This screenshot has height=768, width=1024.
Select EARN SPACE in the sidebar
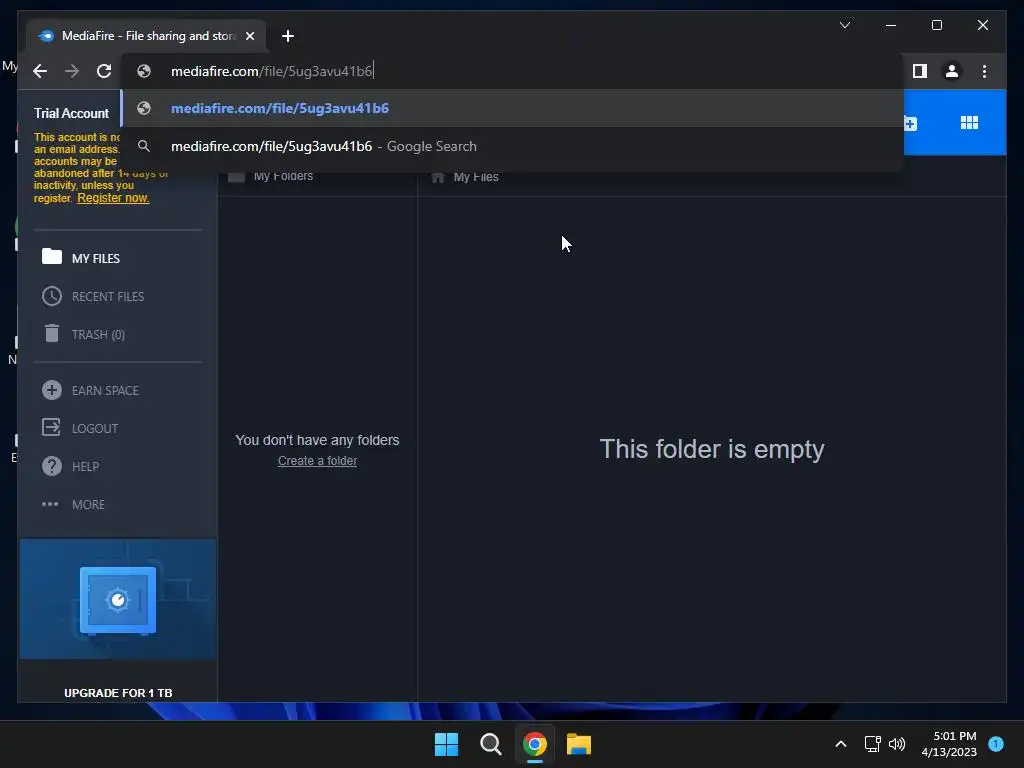coord(105,391)
